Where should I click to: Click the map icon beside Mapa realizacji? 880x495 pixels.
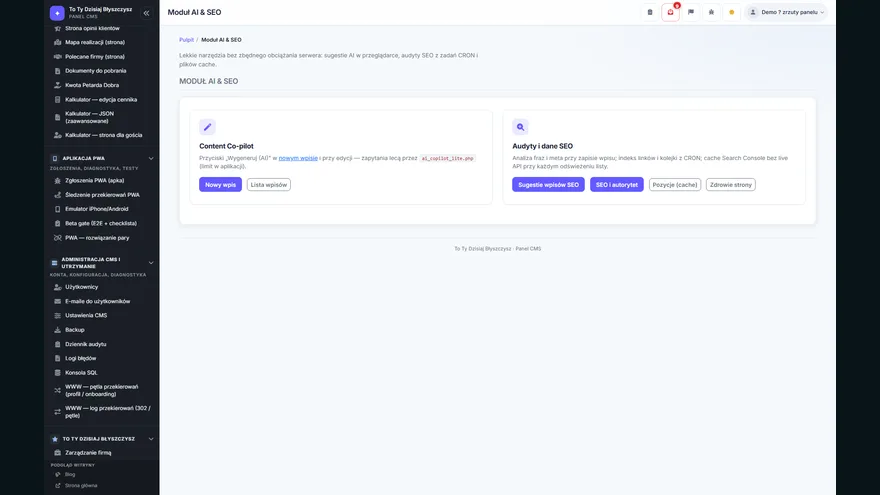tap(57, 42)
